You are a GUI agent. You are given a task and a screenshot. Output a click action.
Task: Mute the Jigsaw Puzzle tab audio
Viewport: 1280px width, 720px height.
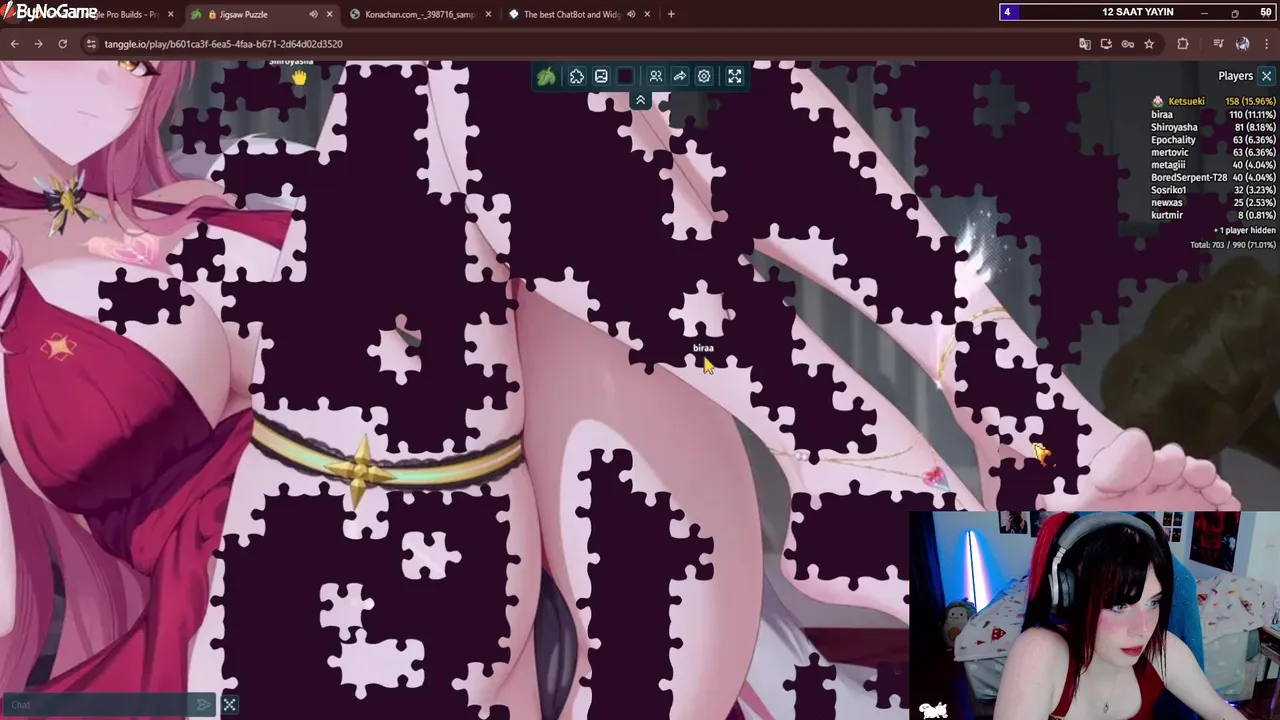click(313, 14)
